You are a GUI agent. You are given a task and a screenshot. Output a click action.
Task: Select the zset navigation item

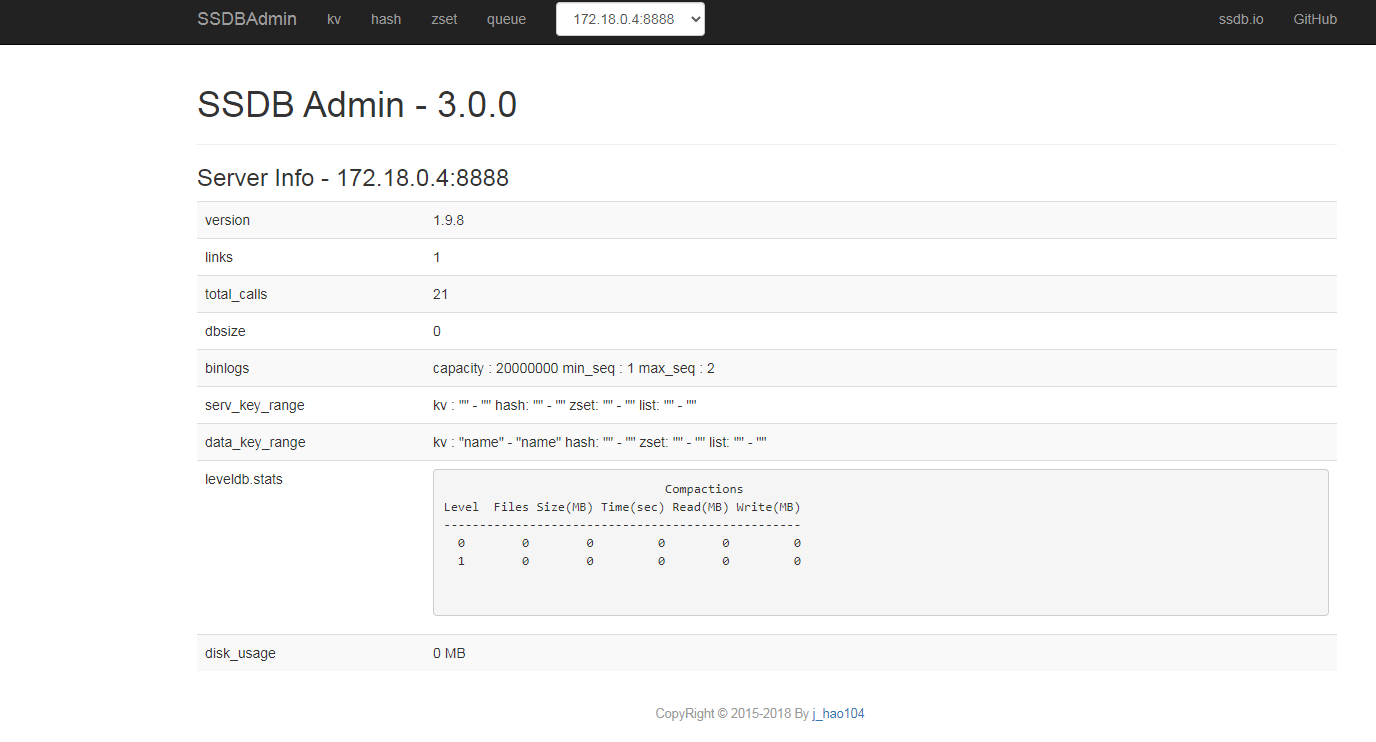(444, 19)
